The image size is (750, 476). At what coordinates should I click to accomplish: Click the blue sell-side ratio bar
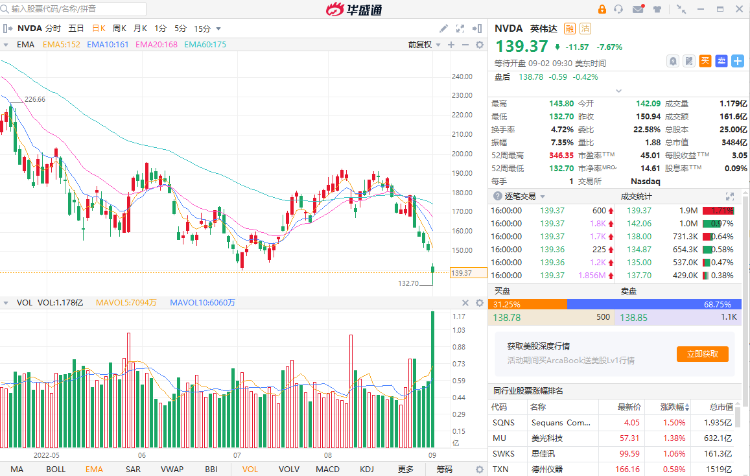pyautogui.click(x=654, y=304)
